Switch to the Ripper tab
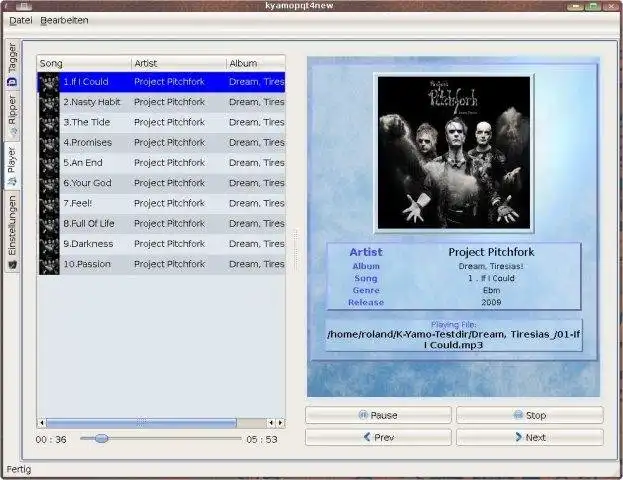 [12, 116]
